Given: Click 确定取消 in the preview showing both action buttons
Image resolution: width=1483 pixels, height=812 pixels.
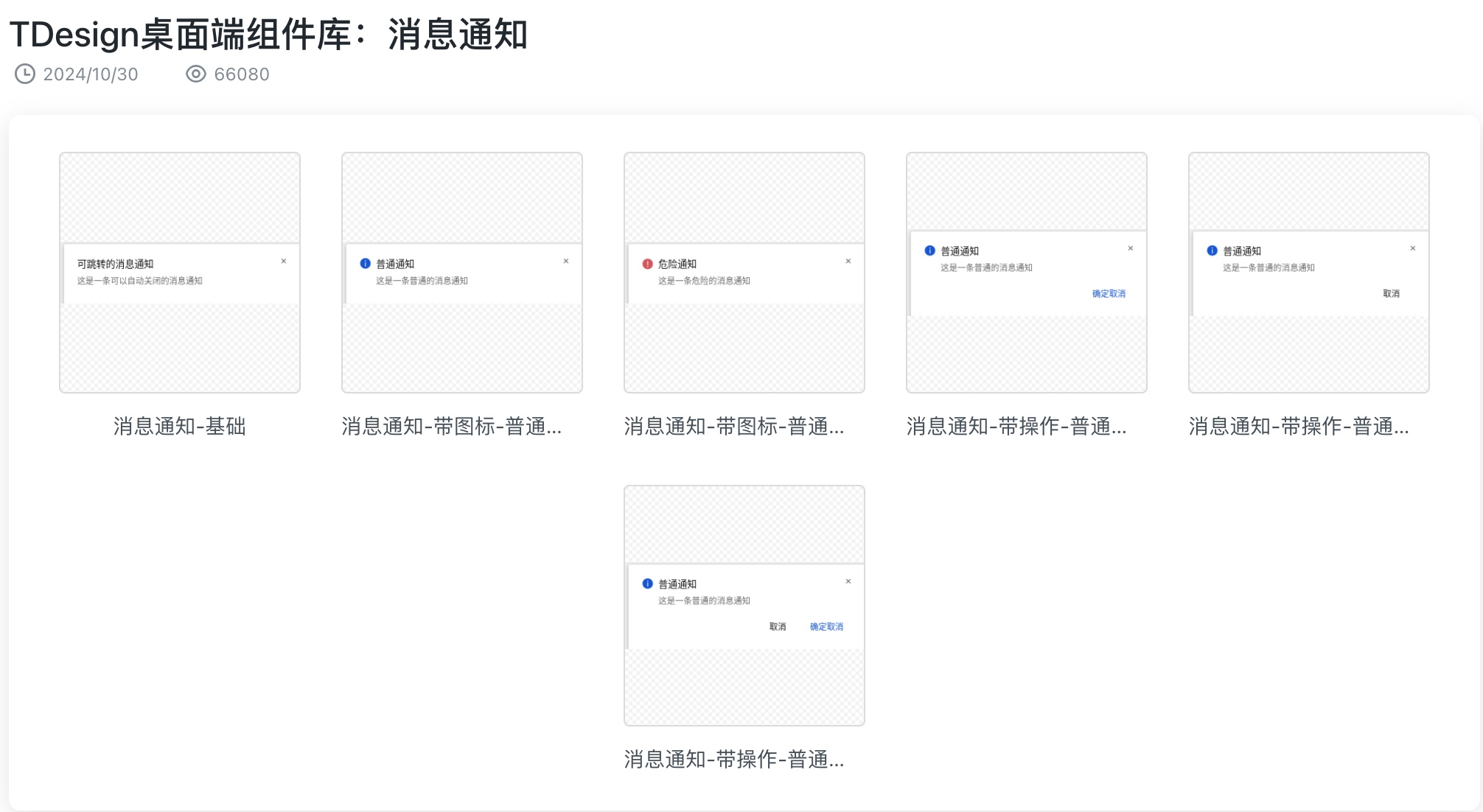Looking at the screenshot, I should tap(826, 626).
